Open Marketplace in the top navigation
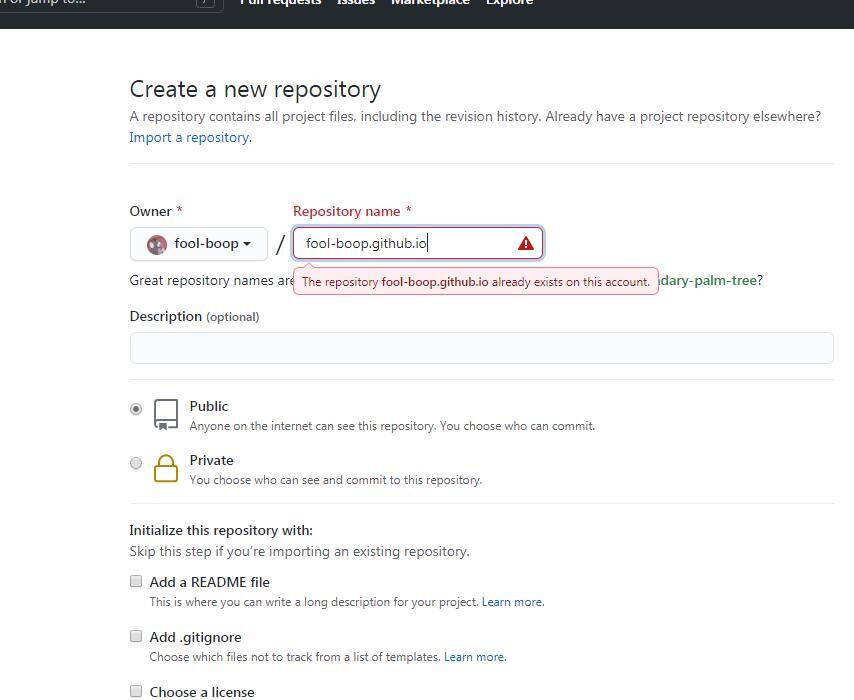Screen dimensions: 854x700 pyautogui.click(x=430, y=3)
